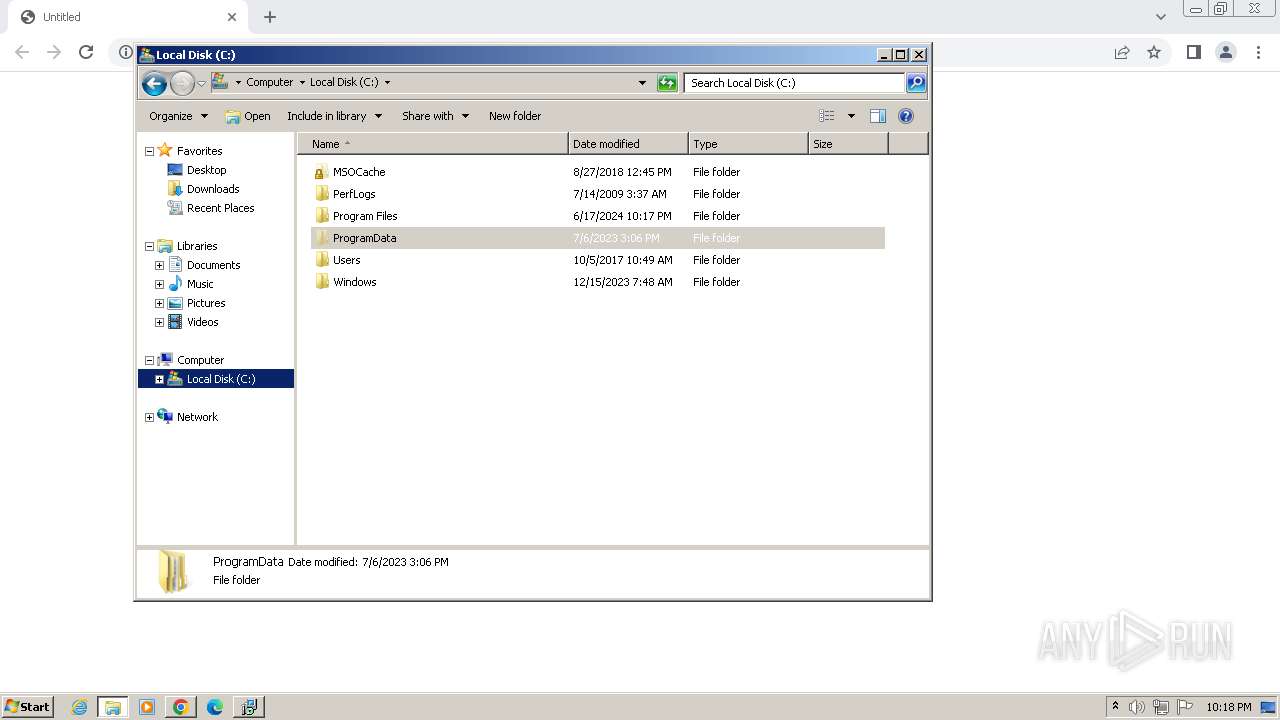Open Include in library menu

[x=334, y=116]
